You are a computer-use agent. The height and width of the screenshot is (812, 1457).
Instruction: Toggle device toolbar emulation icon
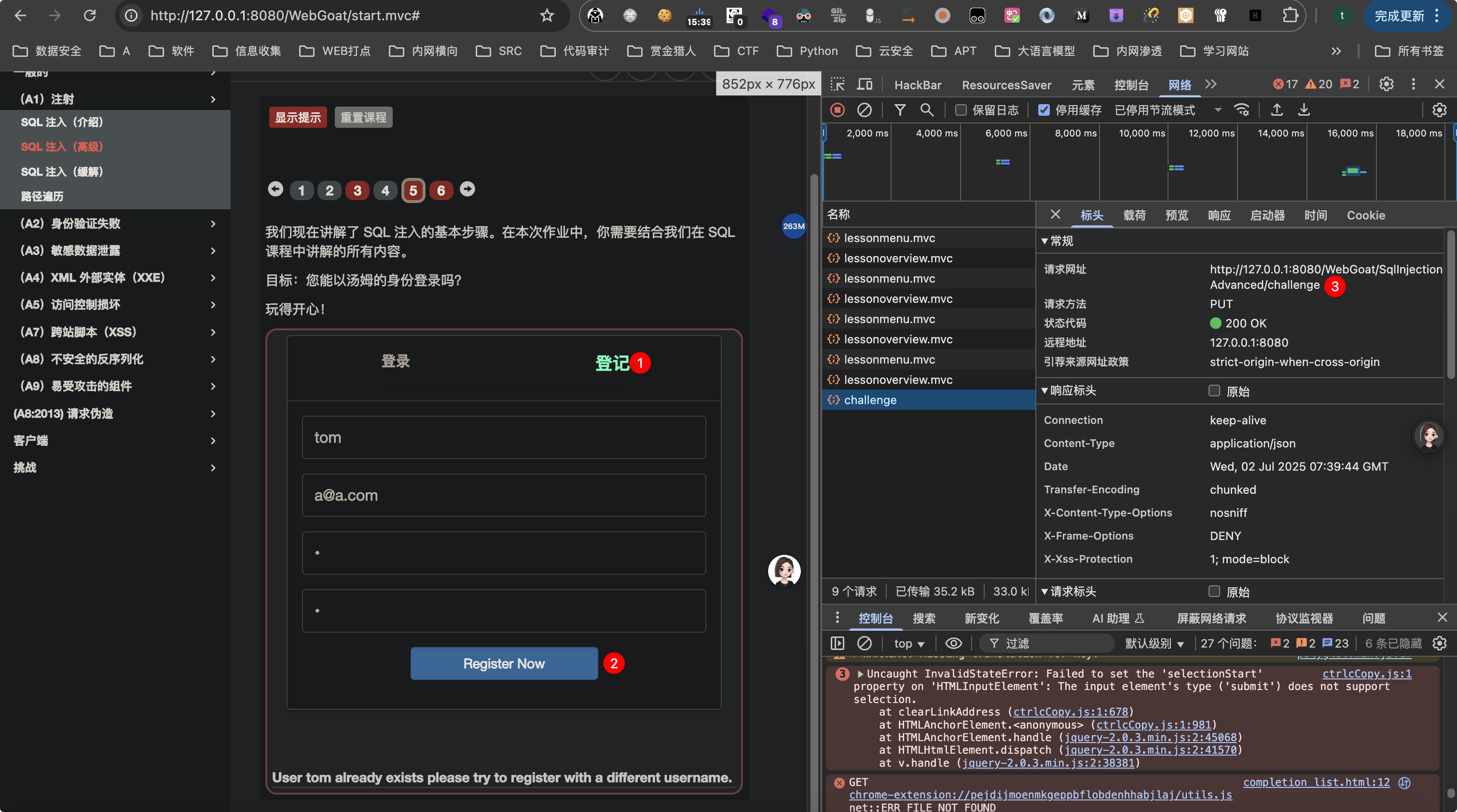pyautogui.click(x=864, y=85)
